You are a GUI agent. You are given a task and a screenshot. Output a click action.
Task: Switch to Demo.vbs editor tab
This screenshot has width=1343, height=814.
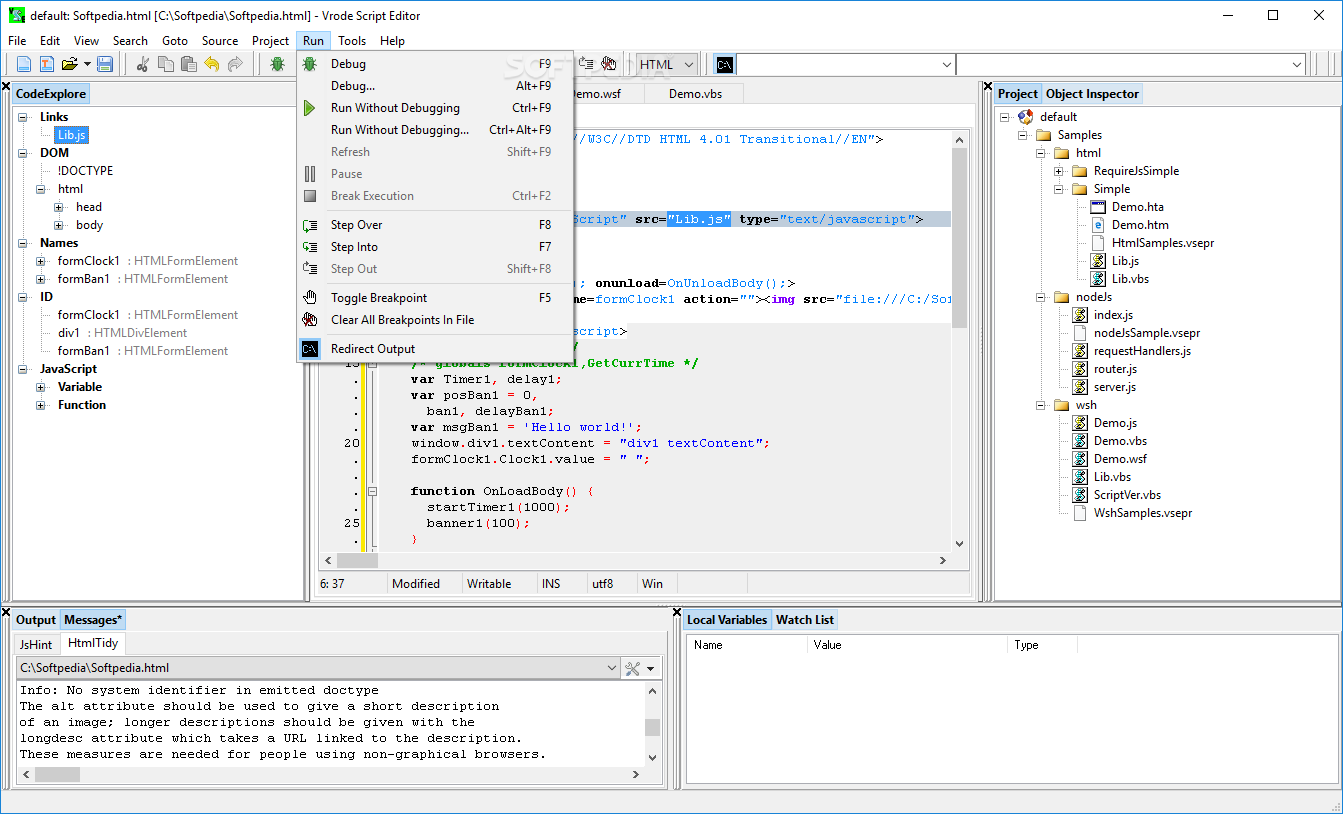tap(695, 93)
